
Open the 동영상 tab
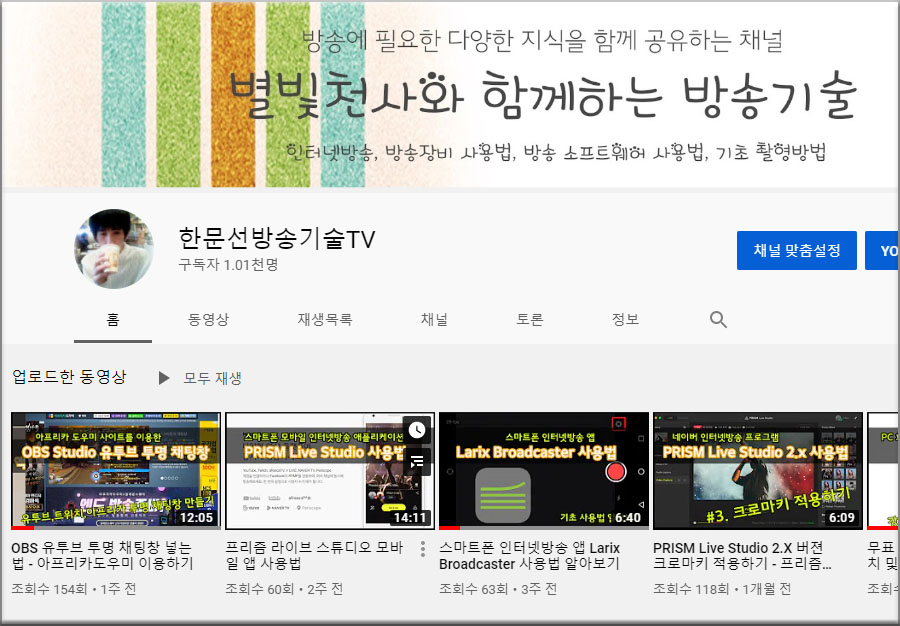(208, 320)
